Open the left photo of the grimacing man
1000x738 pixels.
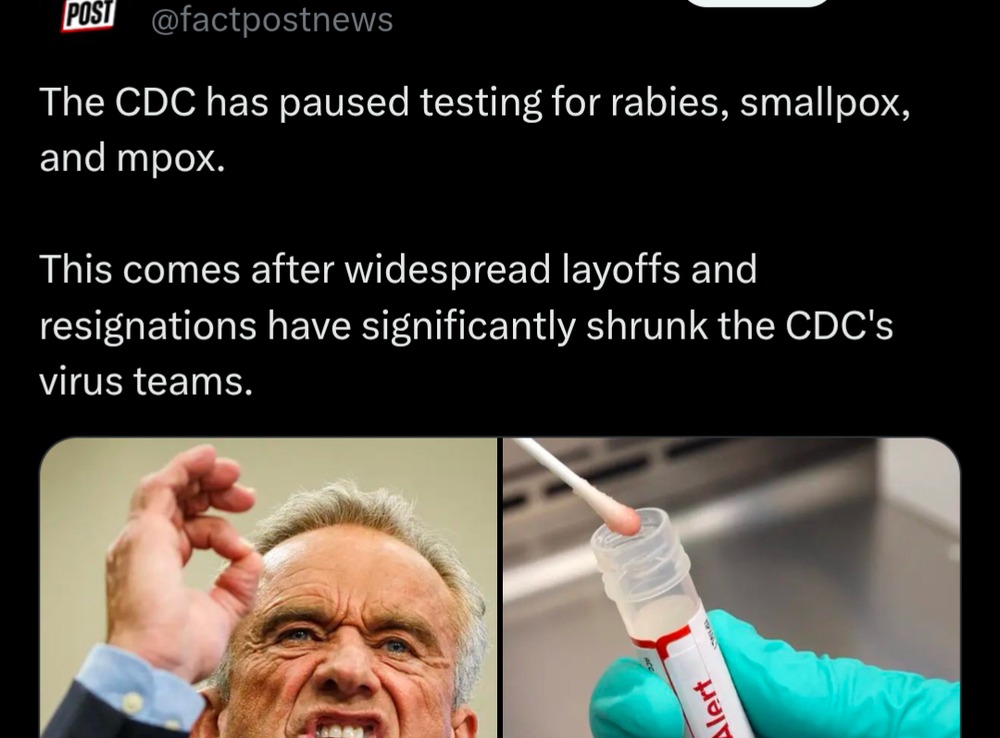pyautogui.click(x=268, y=587)
